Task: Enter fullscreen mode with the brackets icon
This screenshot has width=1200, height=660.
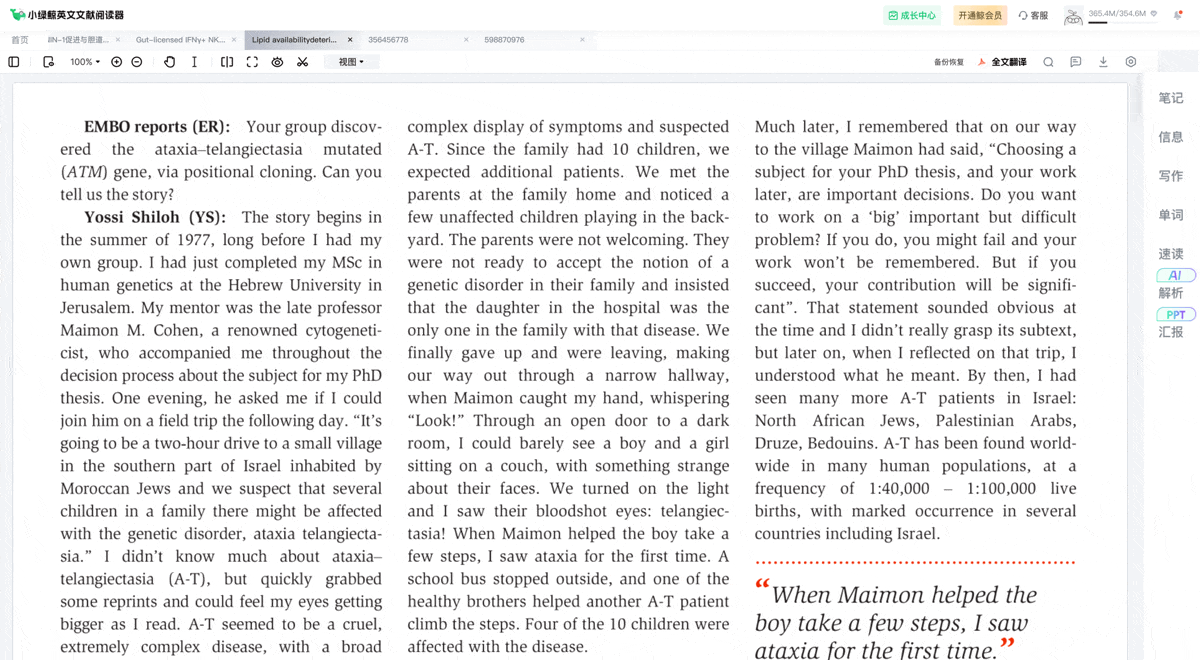Action: (x=252, y=62)
